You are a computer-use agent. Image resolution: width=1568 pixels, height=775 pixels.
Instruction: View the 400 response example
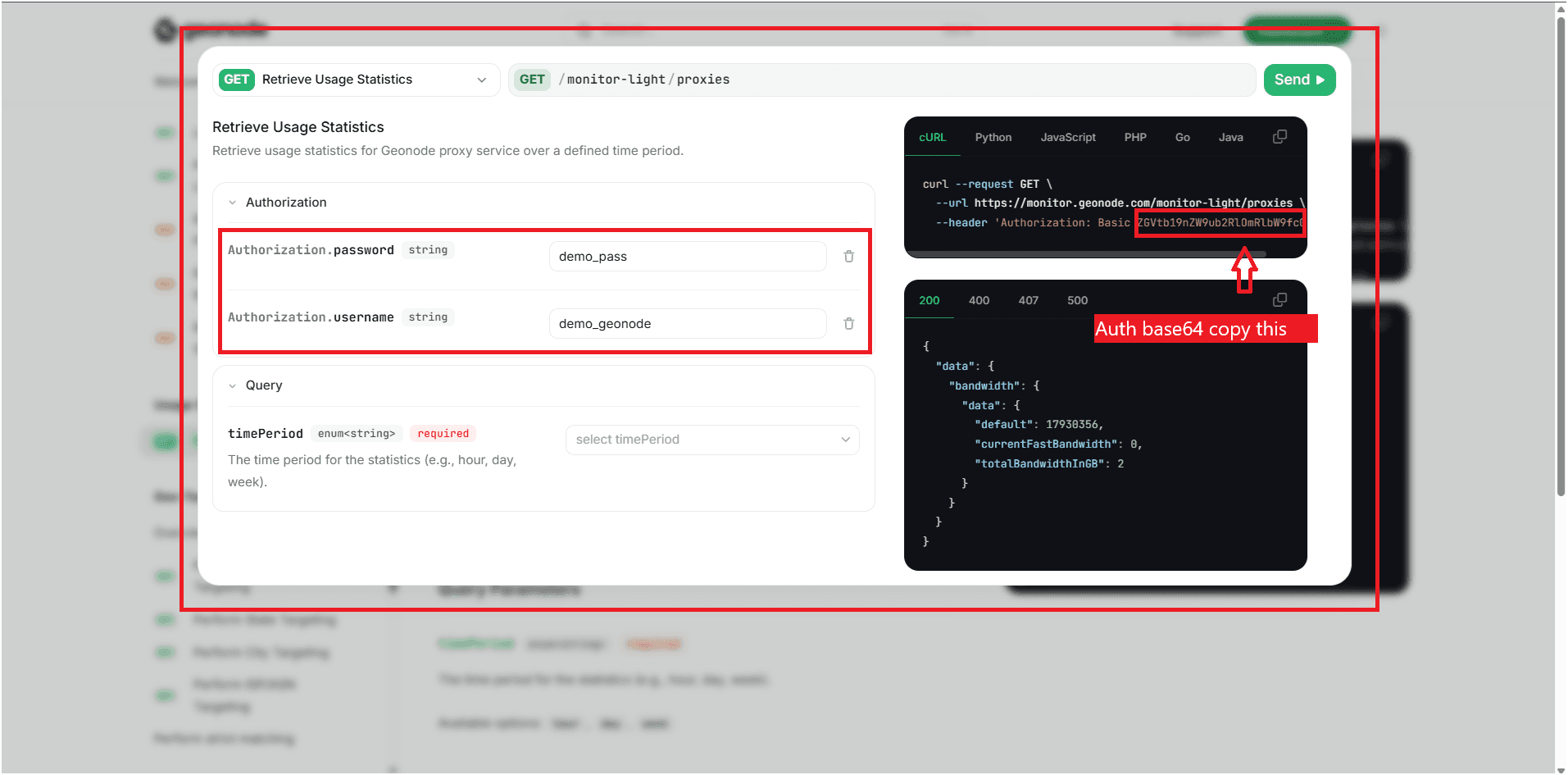(979, 300)
